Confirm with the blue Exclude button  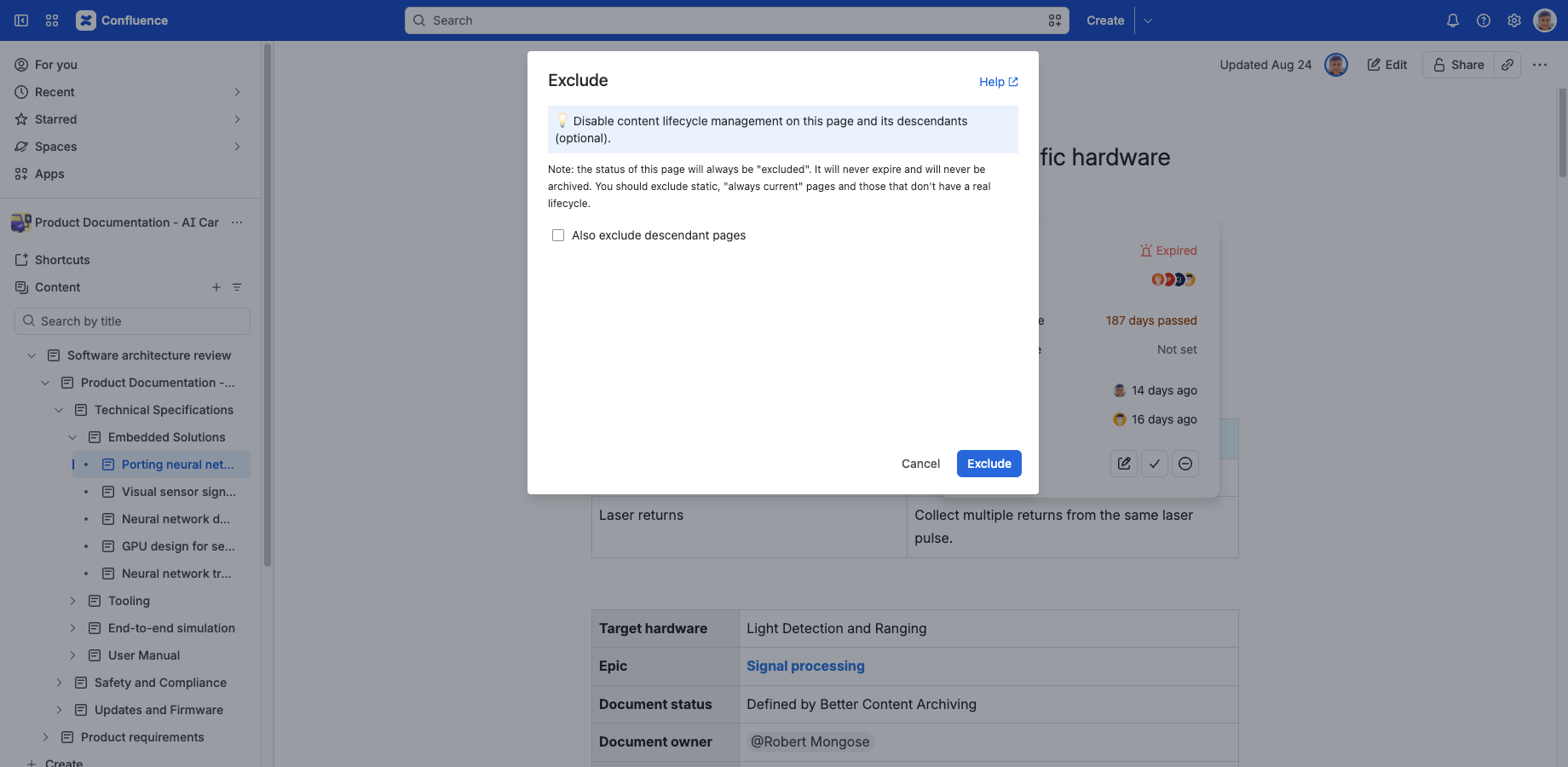[989, 464]
